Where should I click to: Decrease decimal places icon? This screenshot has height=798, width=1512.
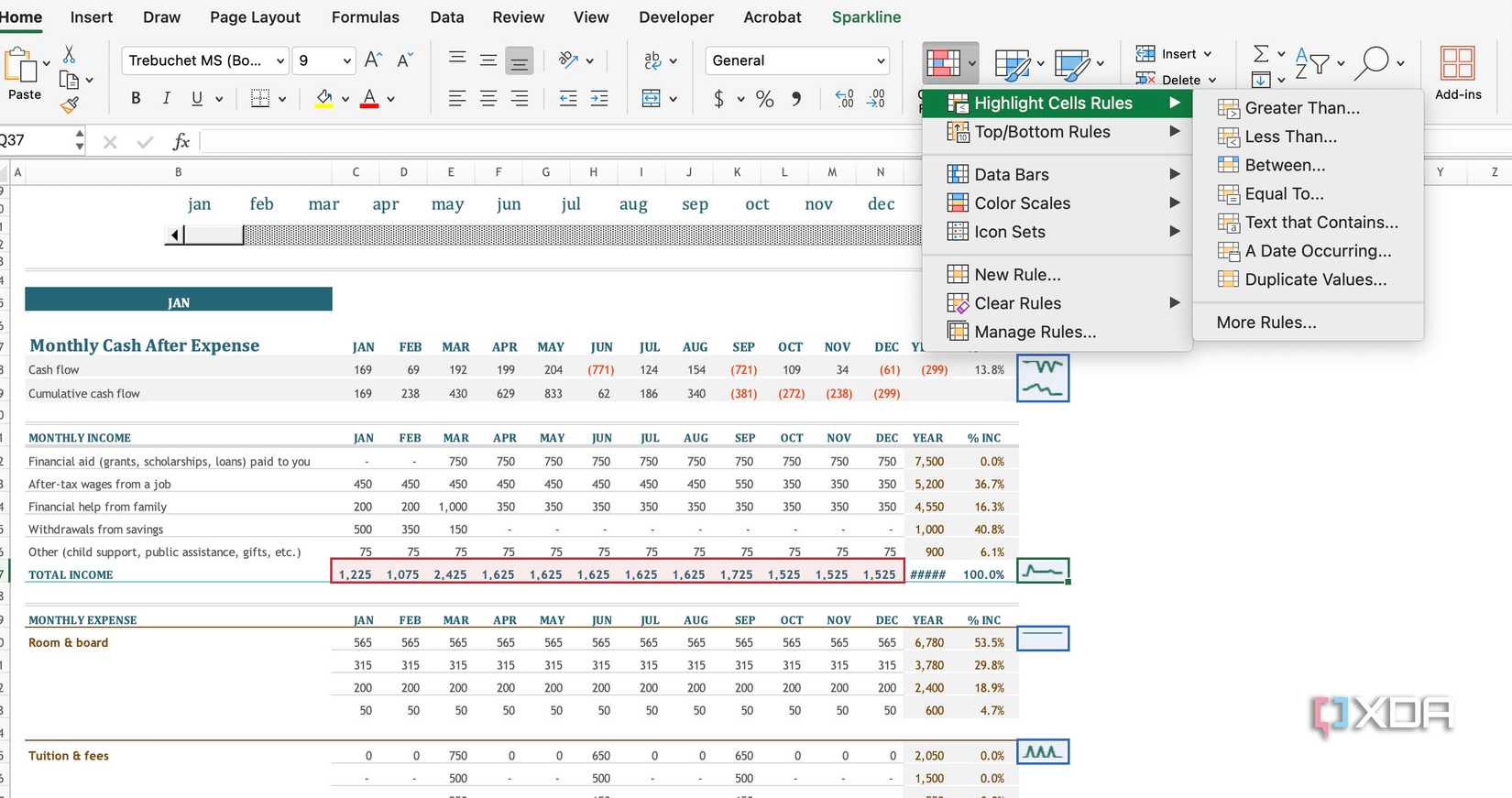click(876, 99)
